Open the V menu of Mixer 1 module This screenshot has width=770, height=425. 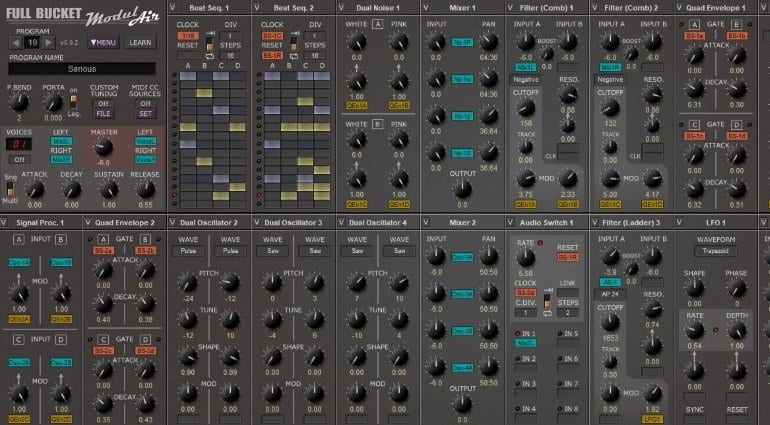tap(425, 8)
